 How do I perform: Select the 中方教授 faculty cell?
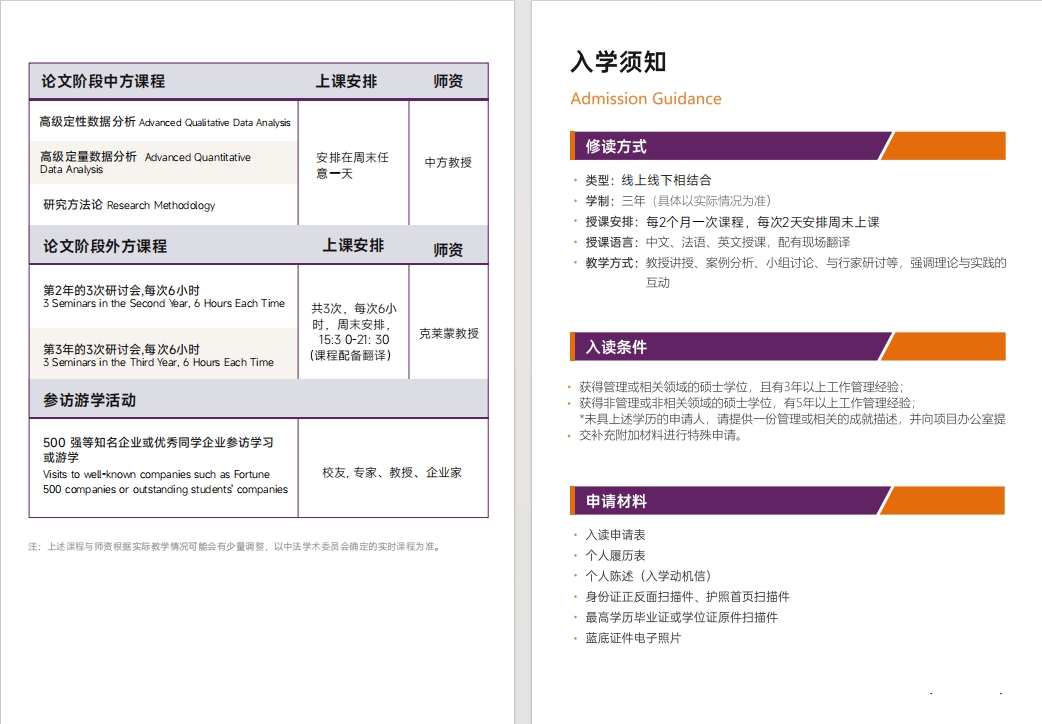coord(448,162)
